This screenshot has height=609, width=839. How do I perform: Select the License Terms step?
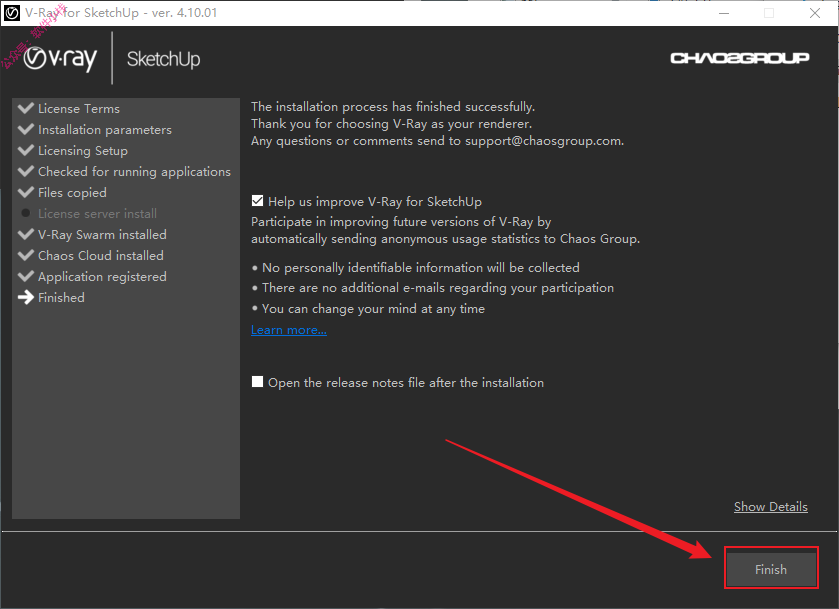click(x=79, y=109)
